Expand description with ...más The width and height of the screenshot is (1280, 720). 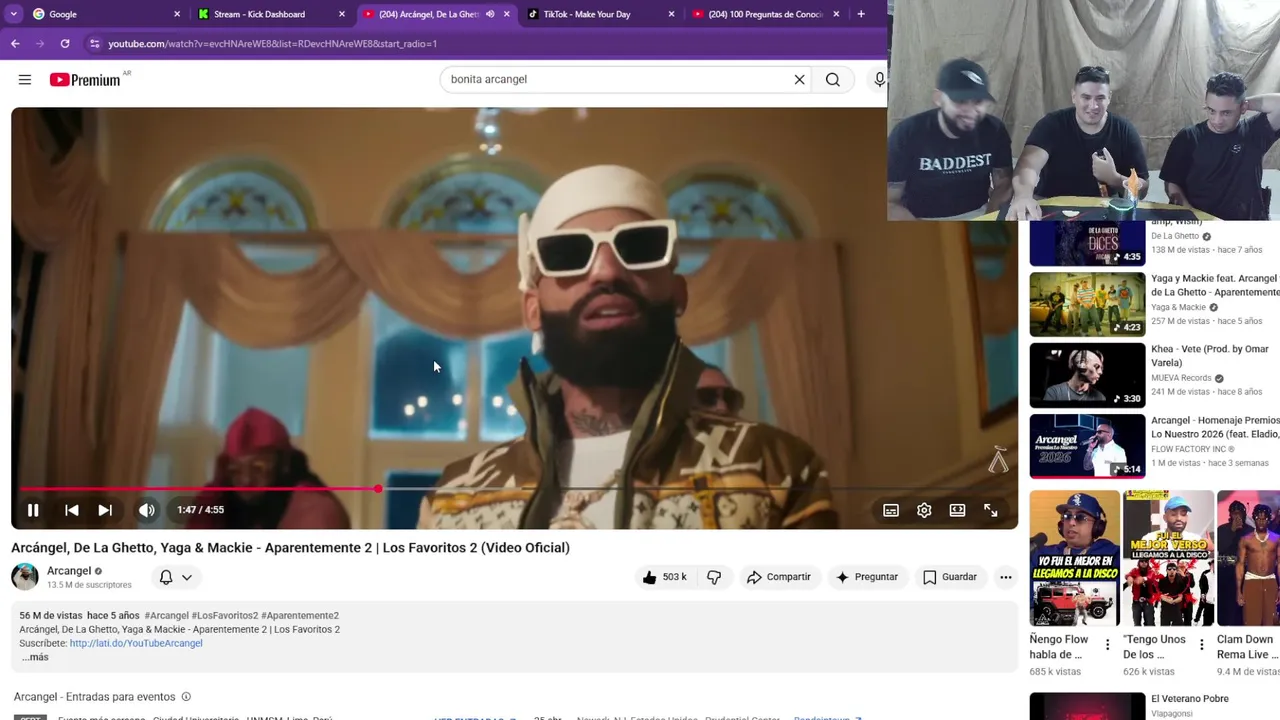[x=35, y=657]
